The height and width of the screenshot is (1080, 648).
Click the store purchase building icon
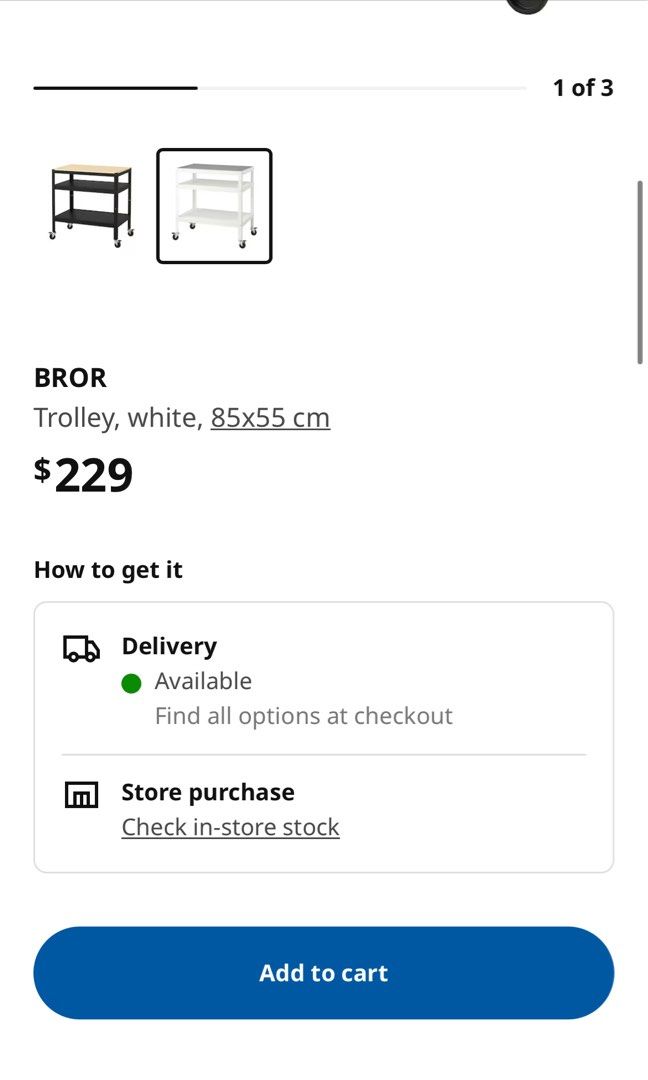coord(81,795)
